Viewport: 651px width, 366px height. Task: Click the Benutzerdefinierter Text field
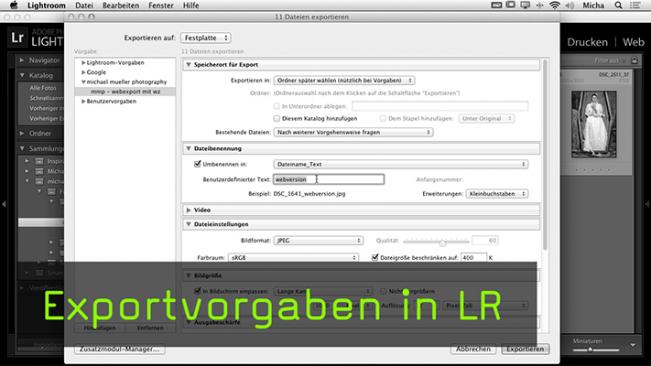pos(329,179)
